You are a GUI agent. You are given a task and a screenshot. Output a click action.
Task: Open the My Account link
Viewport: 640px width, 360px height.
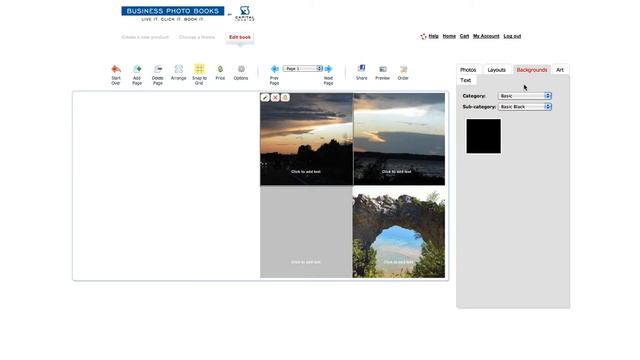[486, 36]
